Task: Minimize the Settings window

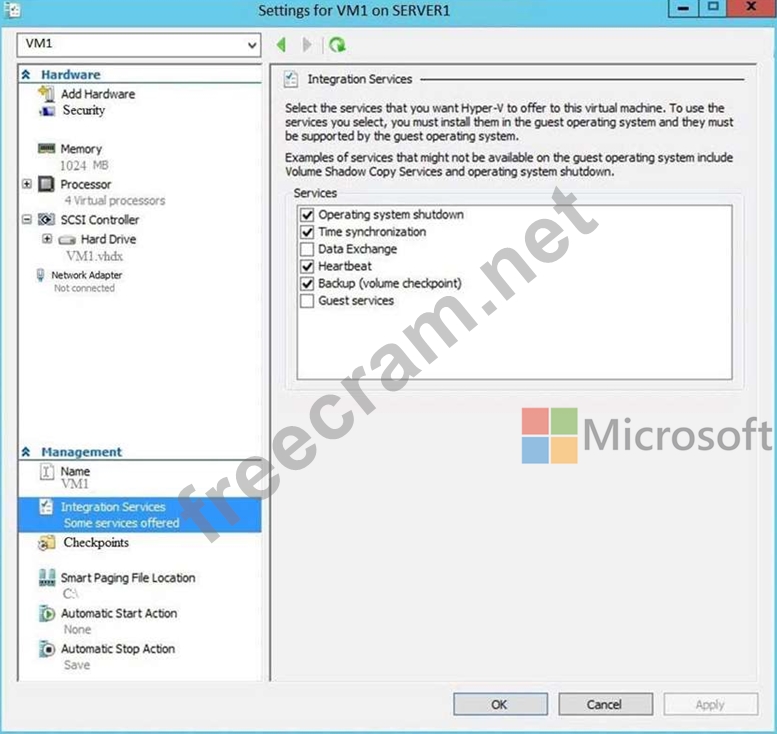Action: [x=683, y=8]
